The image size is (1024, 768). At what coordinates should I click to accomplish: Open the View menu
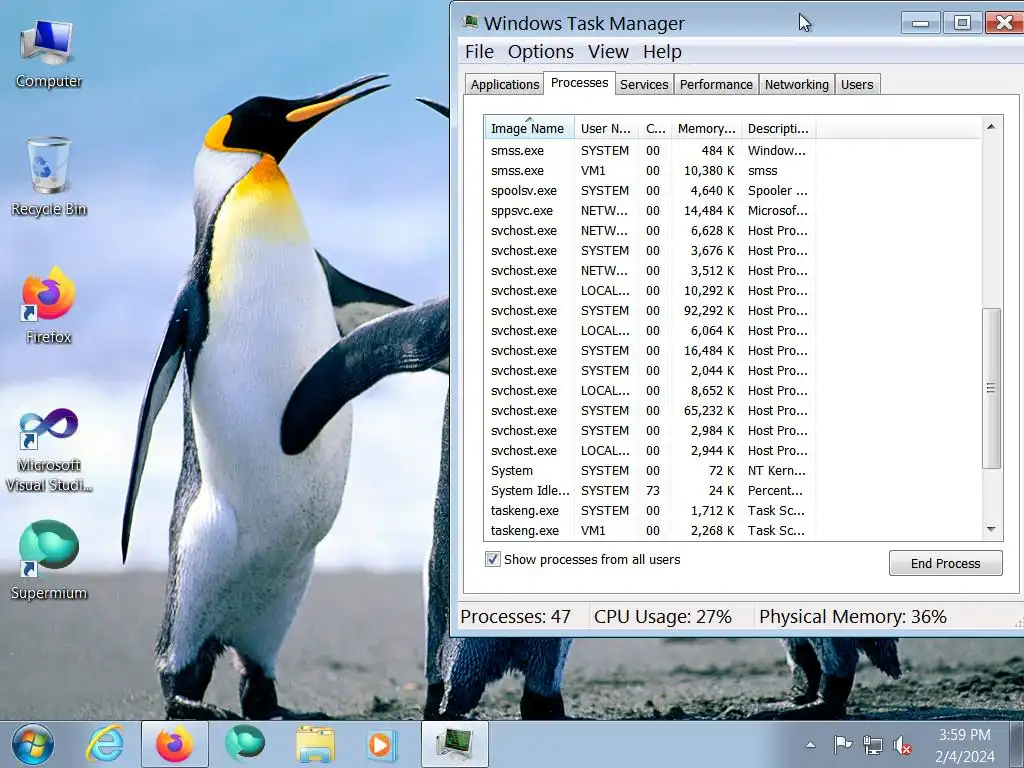[608, 52]
